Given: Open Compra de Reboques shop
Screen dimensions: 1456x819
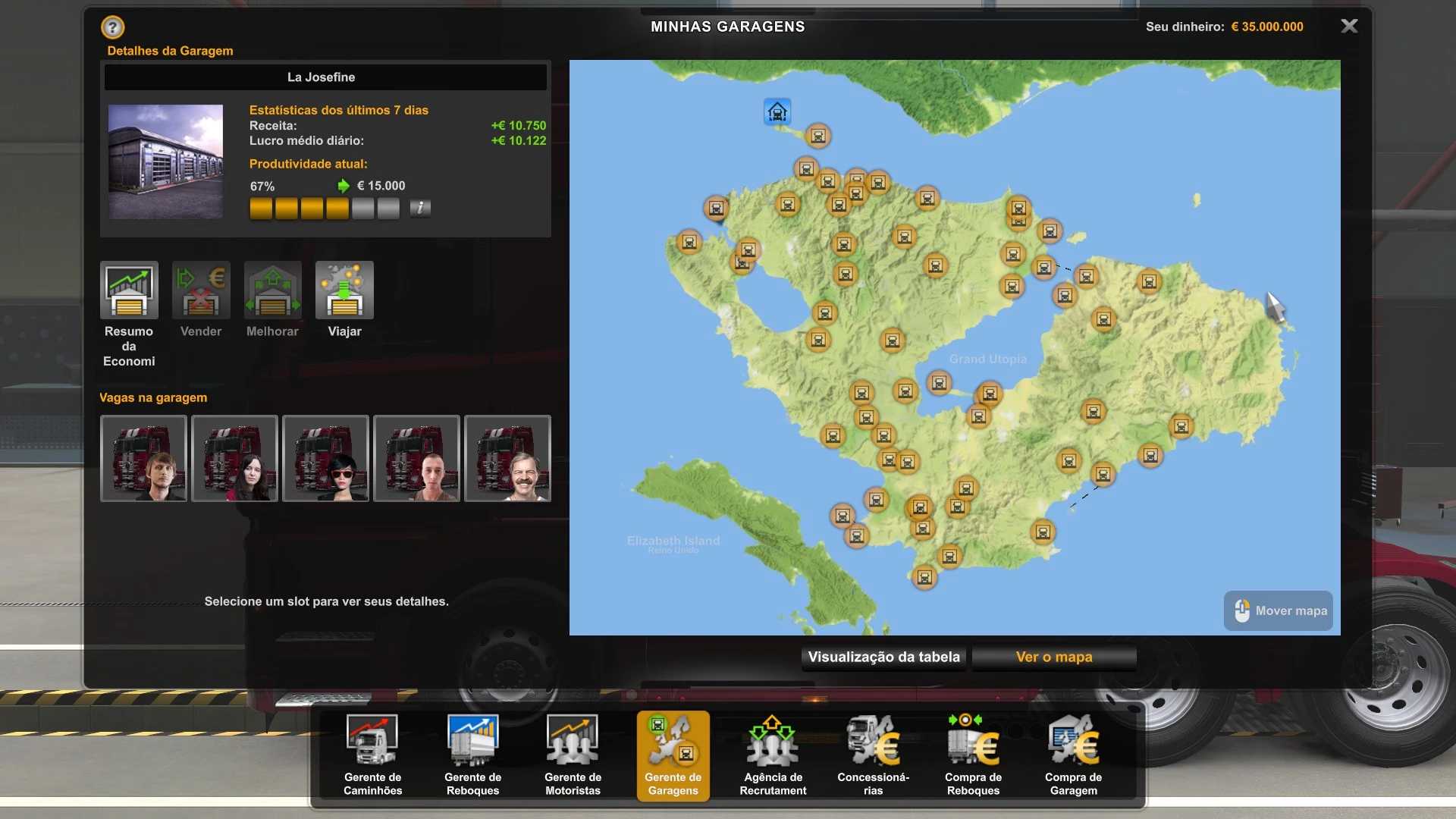Looking at the screenshot, I should (x=973, y=755).
